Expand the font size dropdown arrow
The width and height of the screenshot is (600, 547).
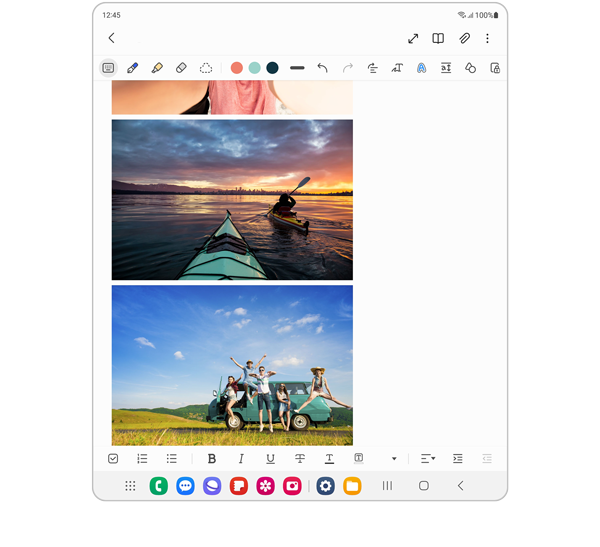tap(394, 459)
